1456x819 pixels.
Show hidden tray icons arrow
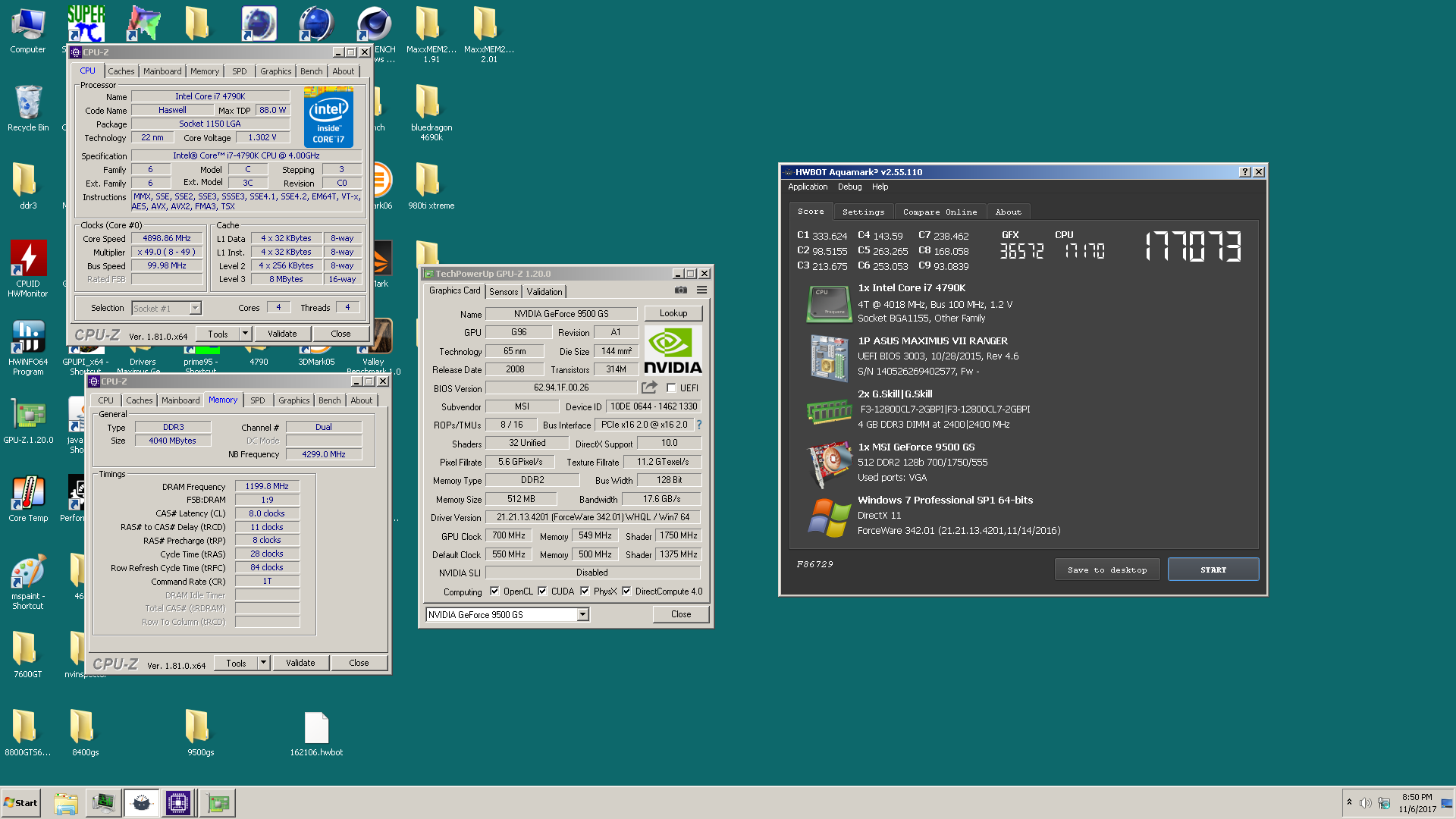pos(1349,802)
